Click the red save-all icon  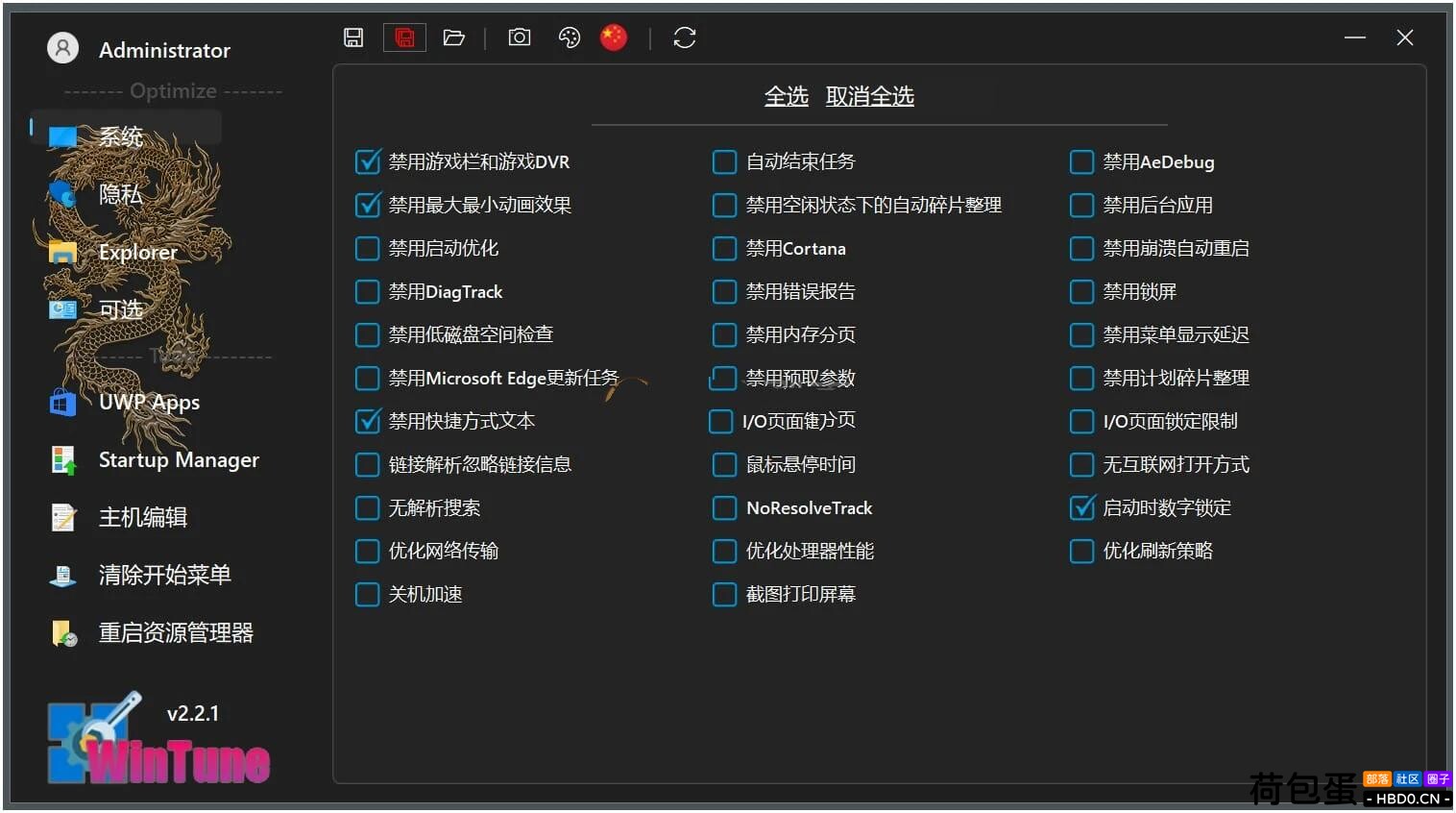point(404,37)
